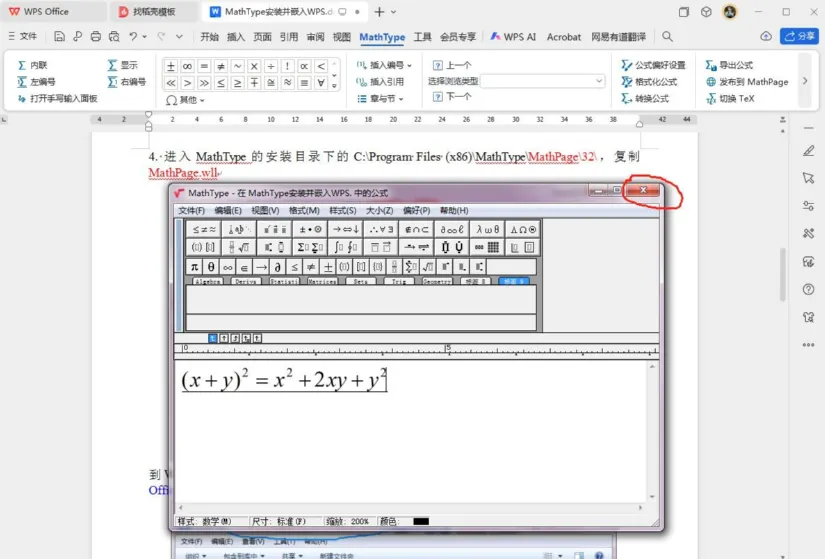
Task: Click 切换 TeX toggle
Action: 730,98
